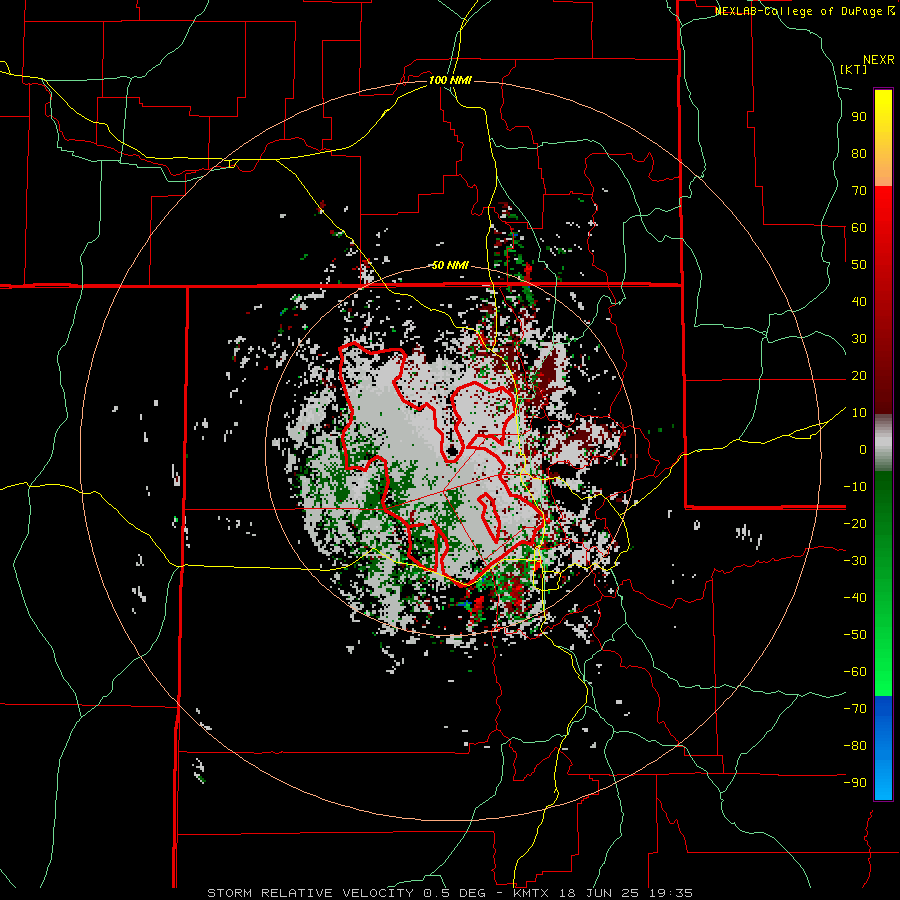Click the "-40" scale value
The width and height of the screenshot is (900, 900).
855,598
